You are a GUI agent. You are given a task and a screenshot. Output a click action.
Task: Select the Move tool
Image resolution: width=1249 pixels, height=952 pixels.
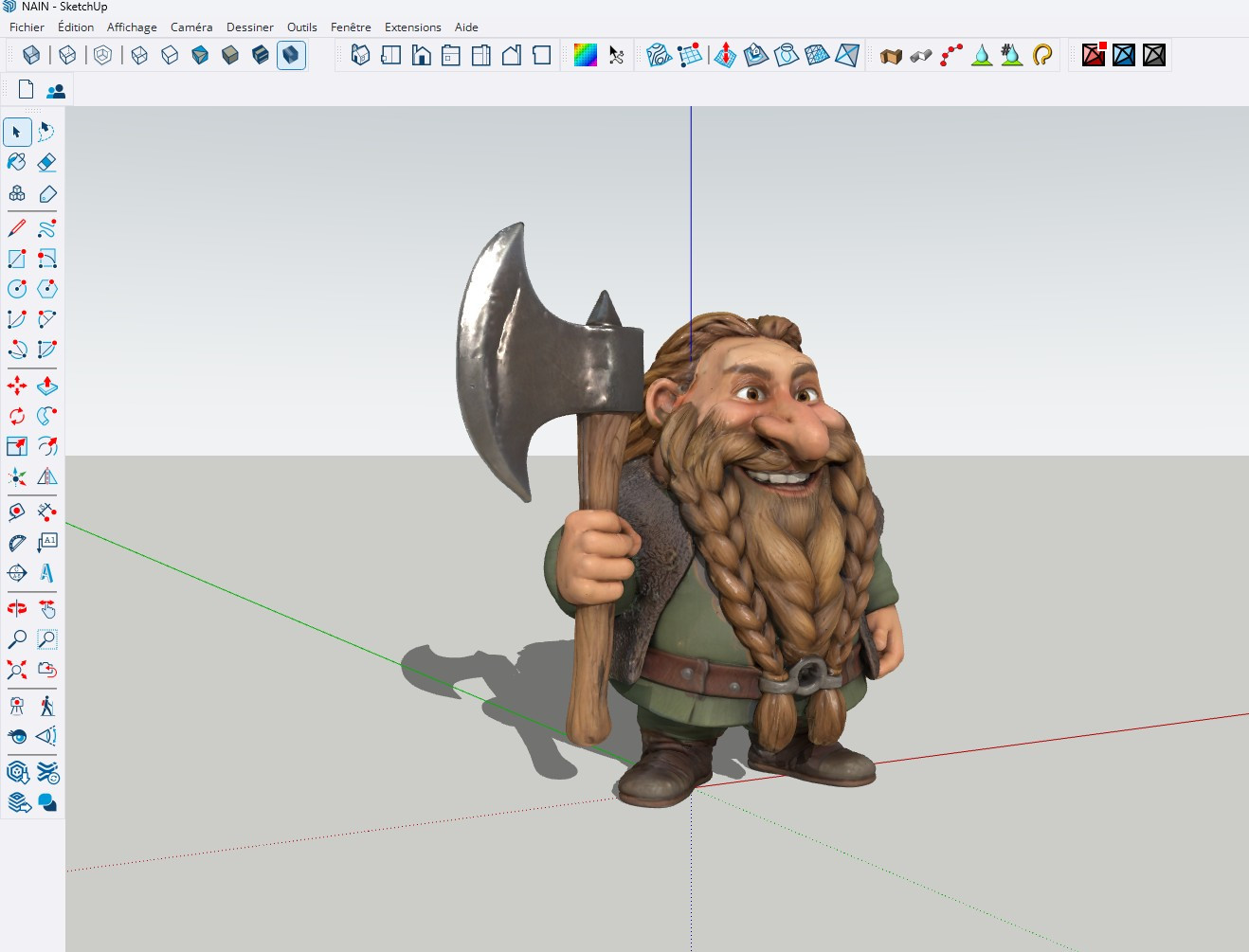coord(17,386)
